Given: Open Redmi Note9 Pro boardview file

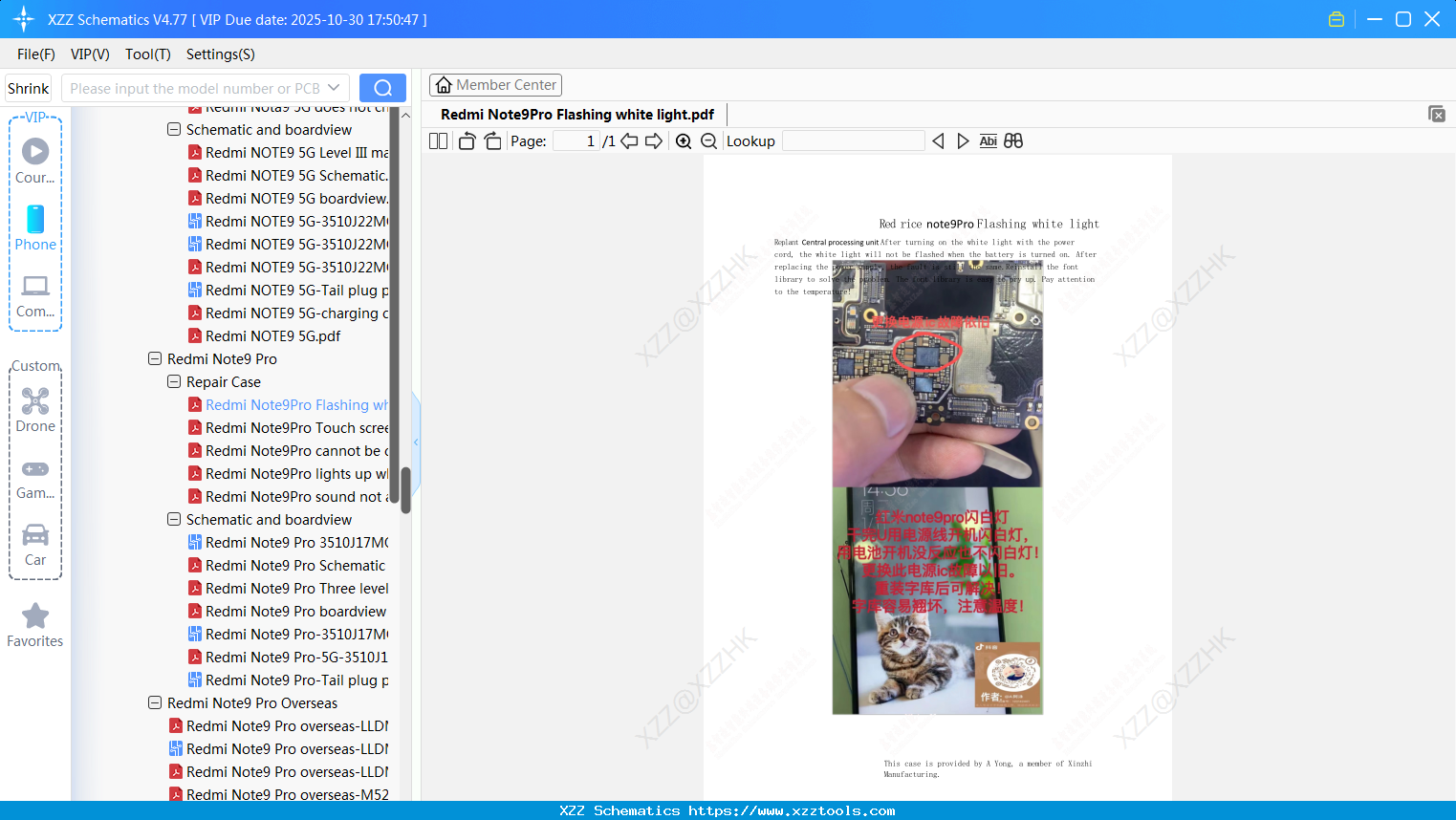Looking at the screenshot, I should (x=287, y=612).
